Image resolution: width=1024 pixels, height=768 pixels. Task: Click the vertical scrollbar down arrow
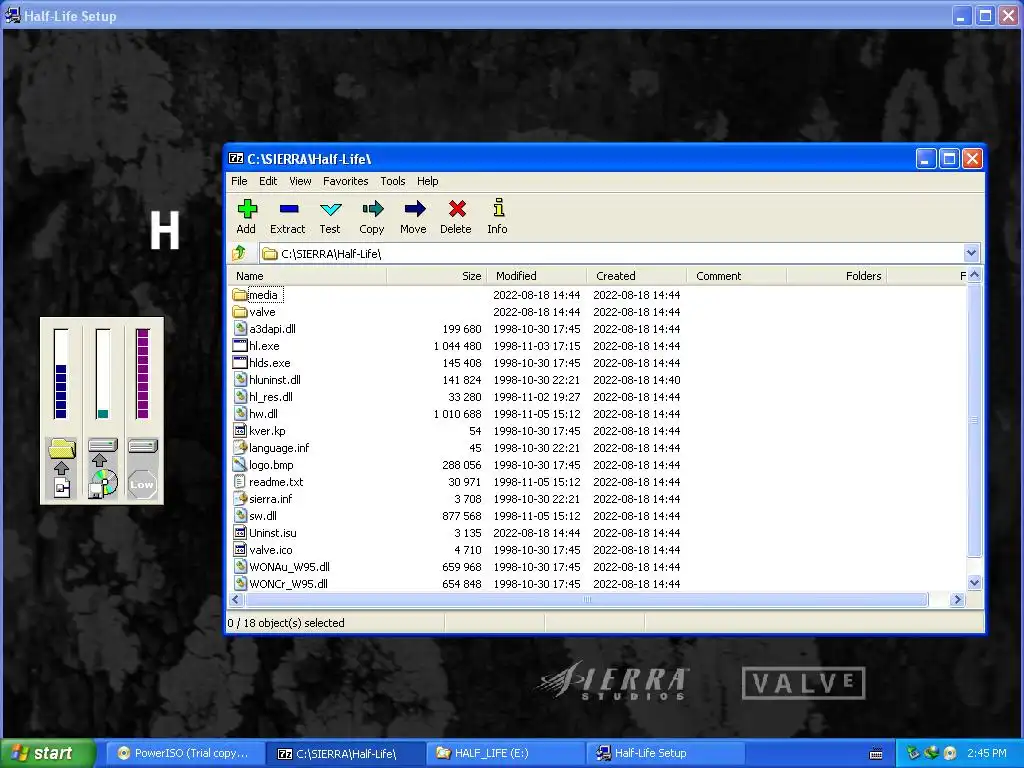[x=974, y=583]
